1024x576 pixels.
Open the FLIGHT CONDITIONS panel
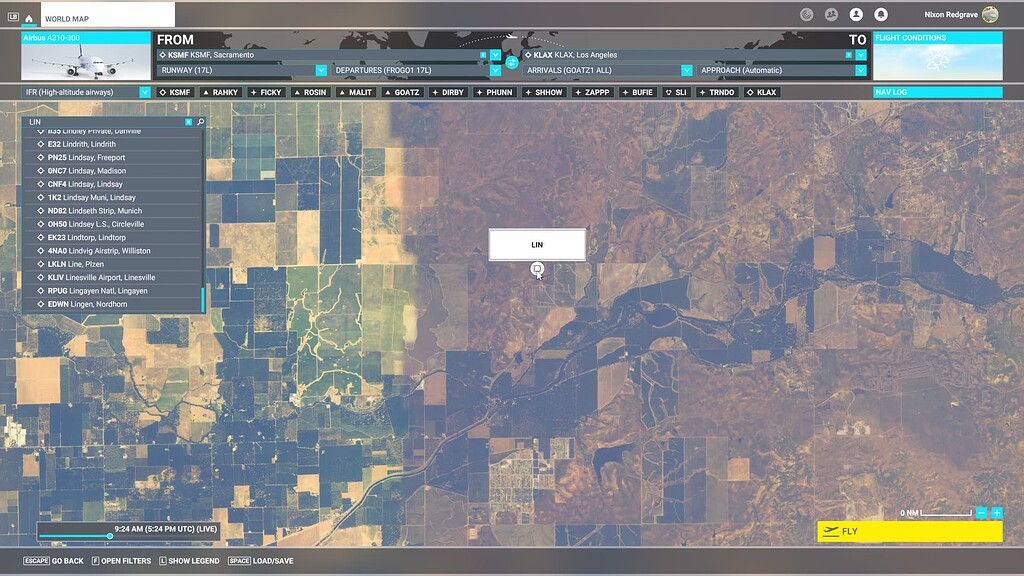[938, 36]
